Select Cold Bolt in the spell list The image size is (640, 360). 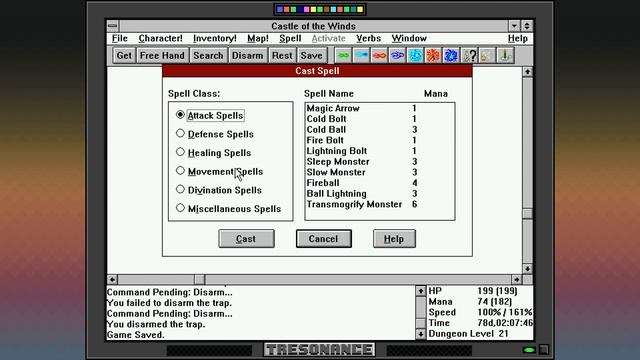380,119
